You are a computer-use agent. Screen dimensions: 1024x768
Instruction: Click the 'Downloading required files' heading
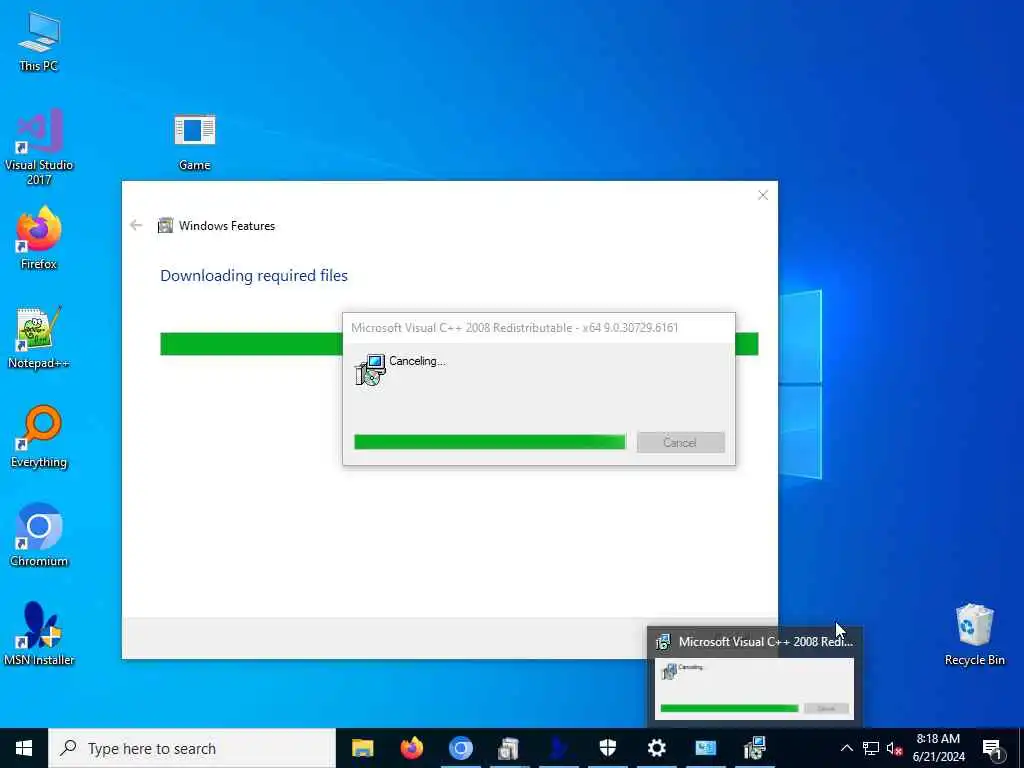click(x=254, y=276)
